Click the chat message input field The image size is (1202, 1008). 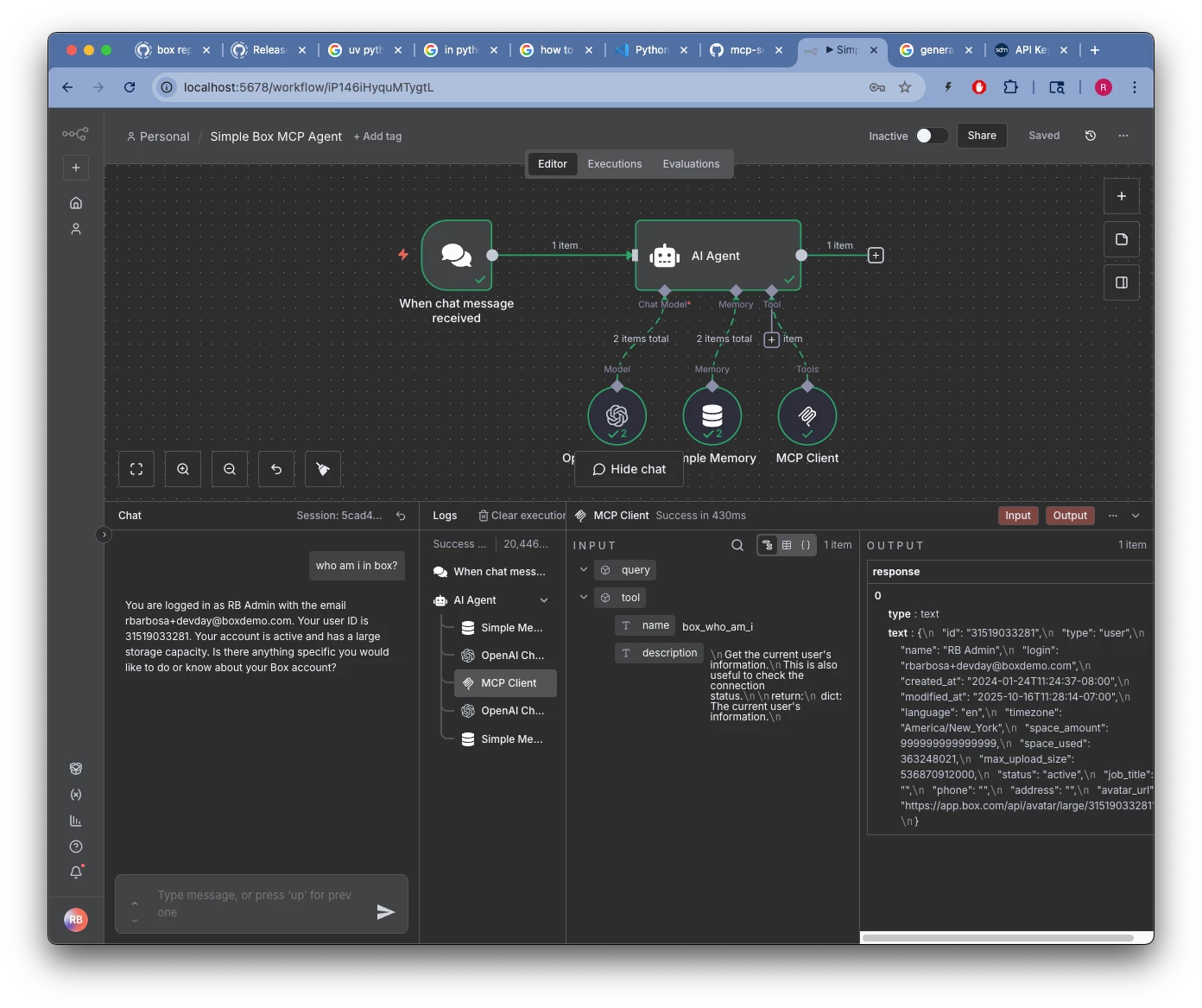point(262,904)
